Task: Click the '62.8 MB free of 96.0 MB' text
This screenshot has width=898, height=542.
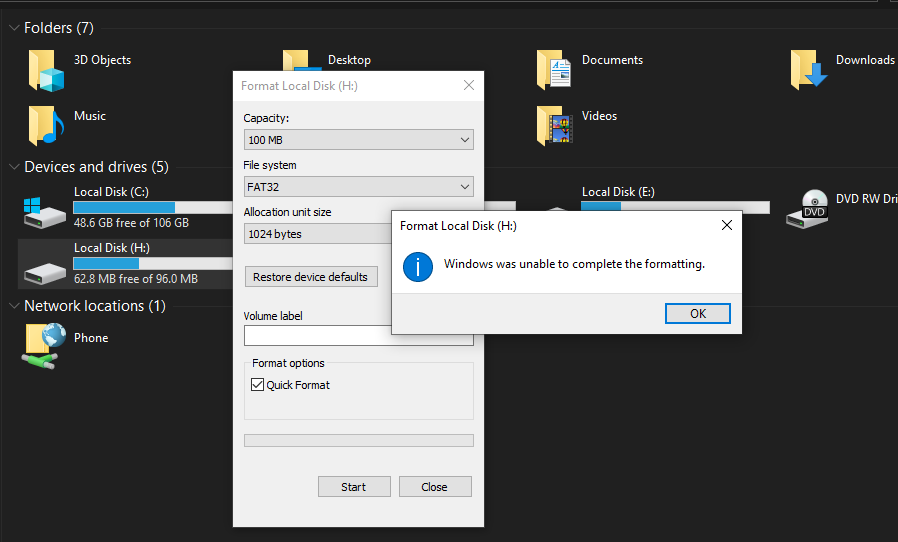Action: click(136, 279)
